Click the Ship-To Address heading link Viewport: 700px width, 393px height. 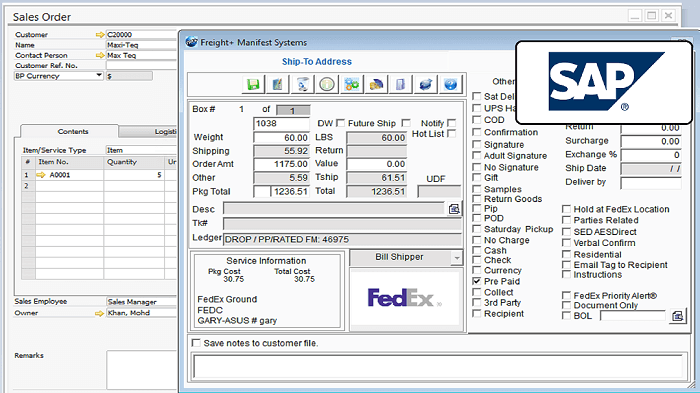coord(317,62)
